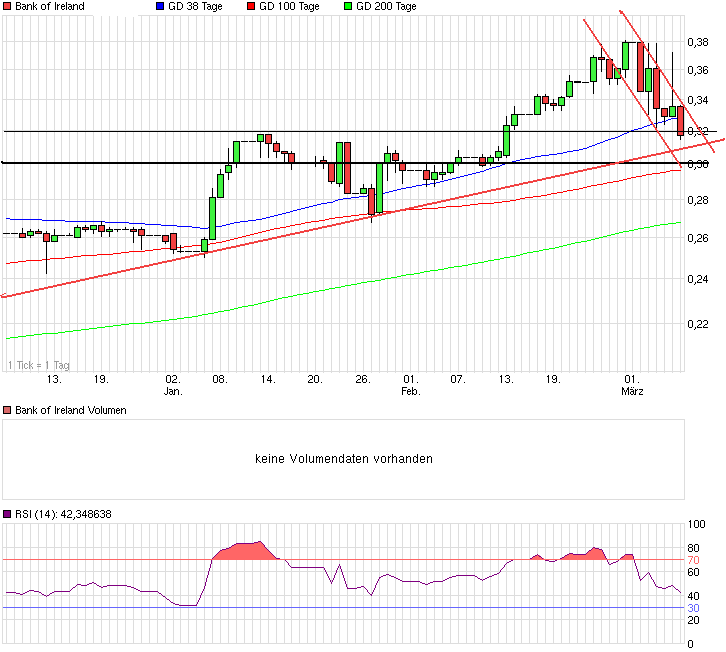The height and width of the screenshot is (652, 726).
Task: Click the RSI (14) value label text
Action: (62, 515)
